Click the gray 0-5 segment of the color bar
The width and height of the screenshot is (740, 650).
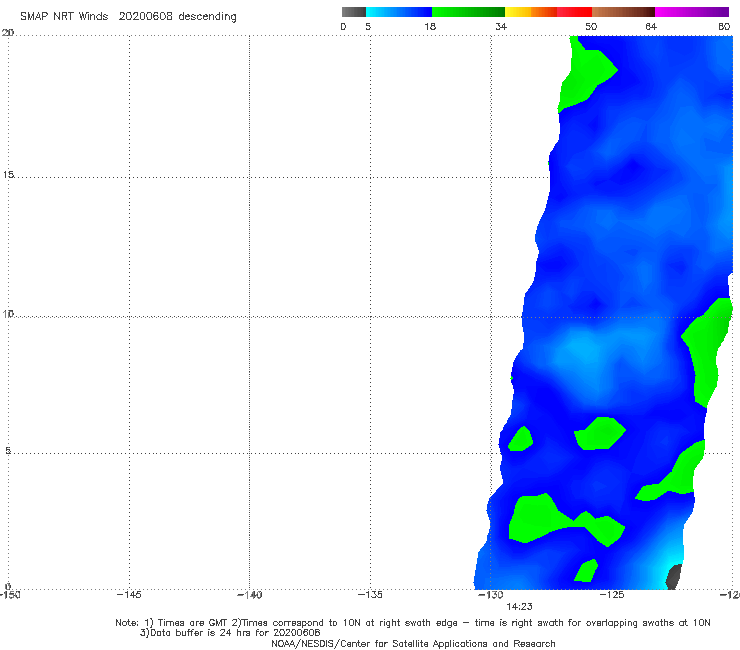(x=354, y=12)
